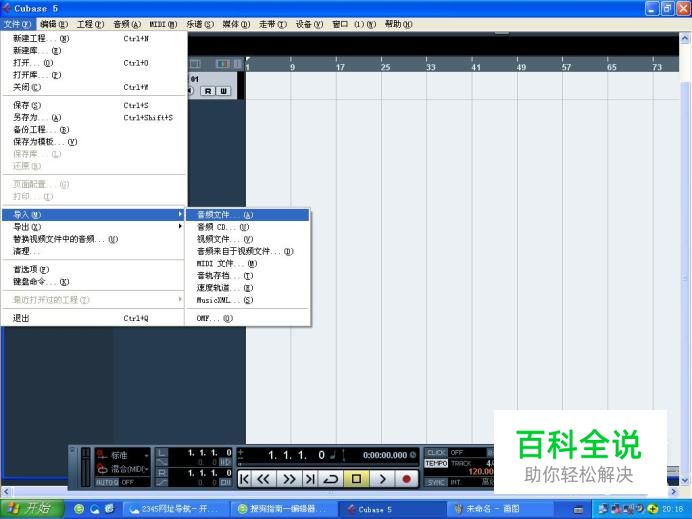This screenshot has height=519, width=692.
Task: Click bar 41 on the timeline ruler
Action: point(476,67)
